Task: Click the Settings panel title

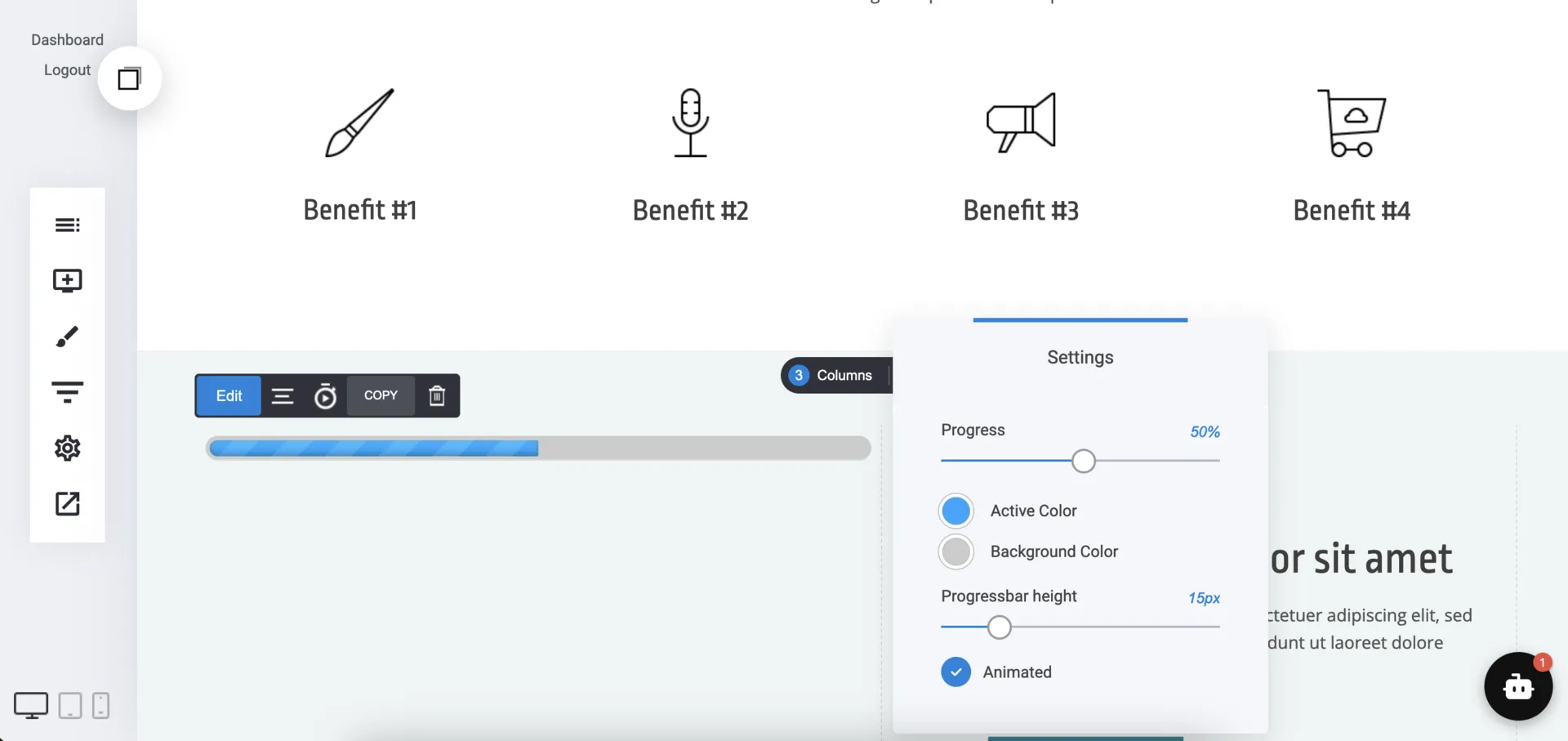Action: point(1080,357)
